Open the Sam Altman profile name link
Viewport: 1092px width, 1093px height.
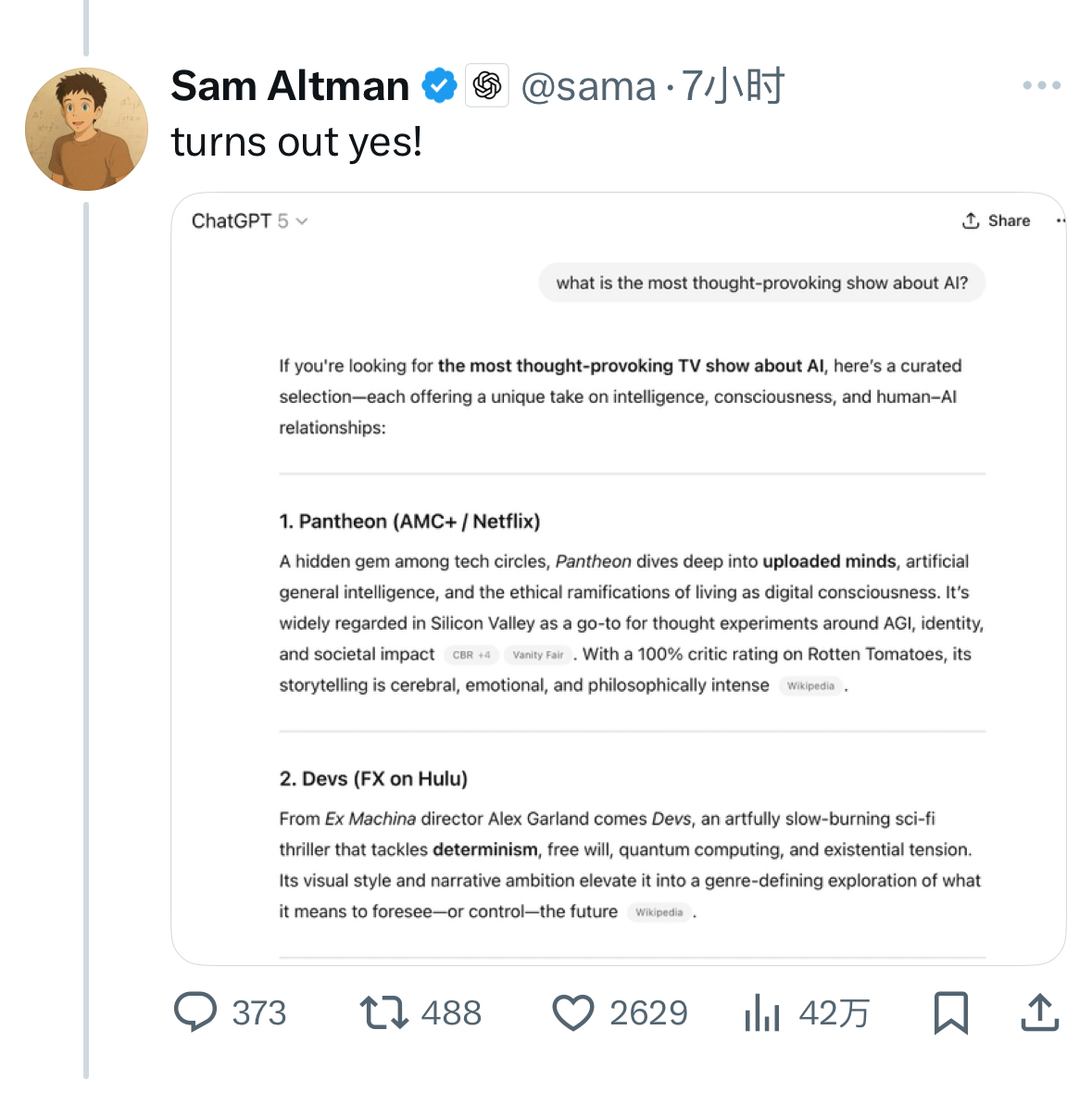click(290, 86)
